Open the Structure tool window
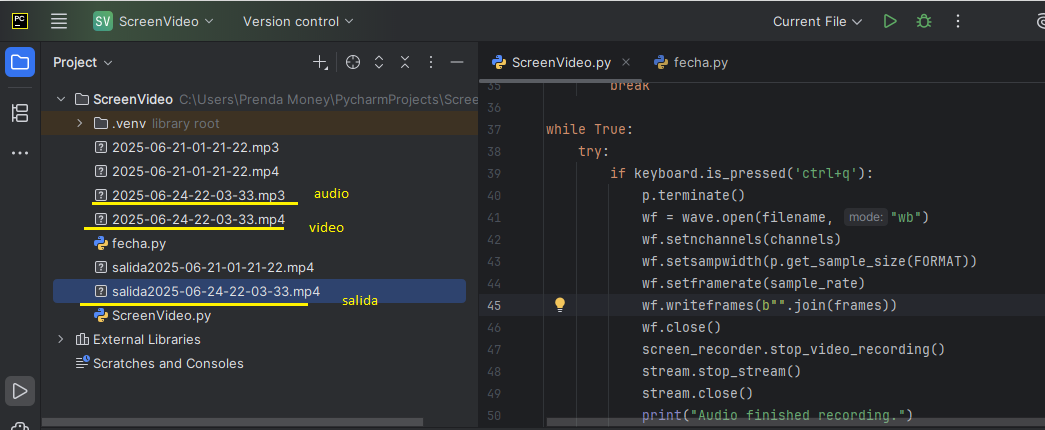This screenshot has height=430, width=1045. click(x=20, y=113)
